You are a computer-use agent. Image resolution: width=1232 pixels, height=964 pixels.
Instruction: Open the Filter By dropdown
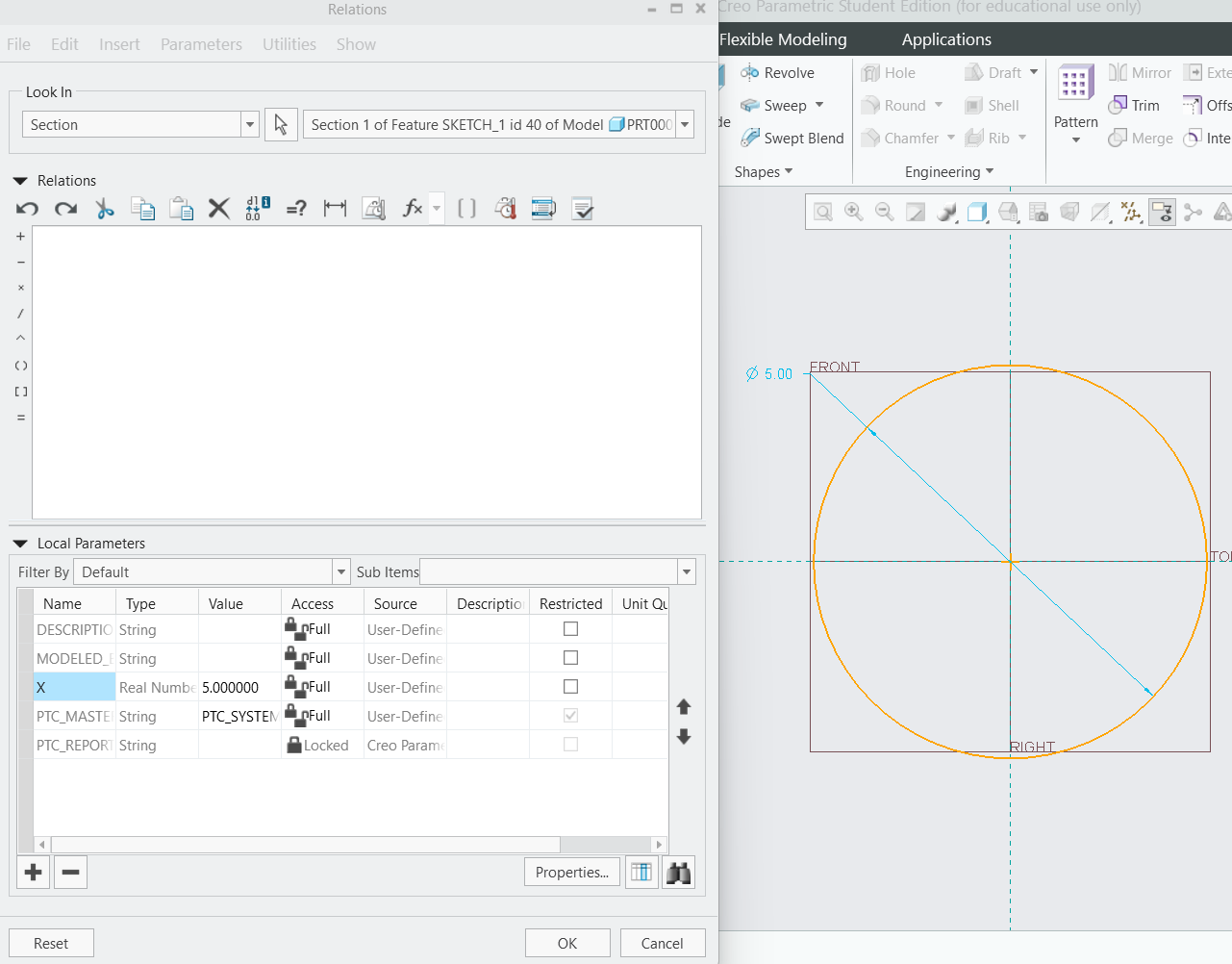(340, 571)
